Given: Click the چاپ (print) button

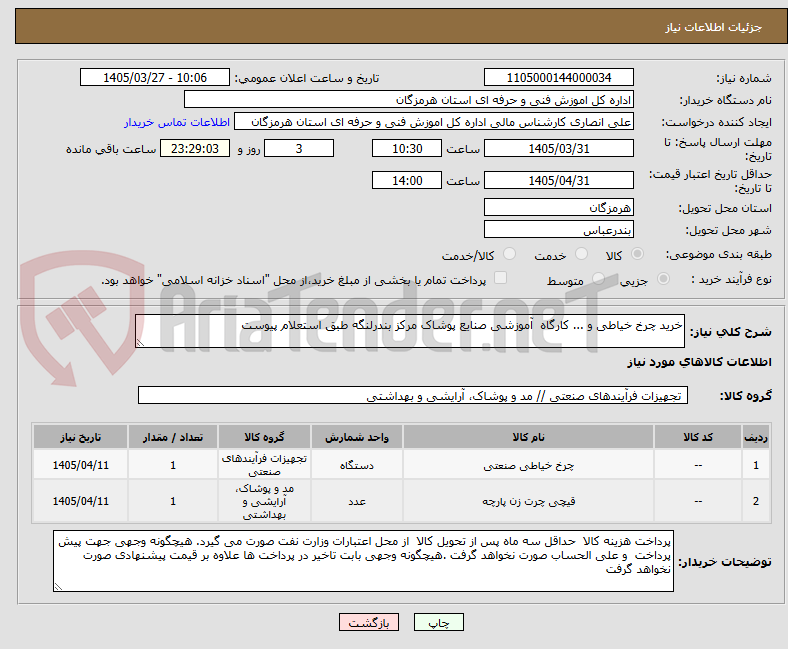Looking at the screenshot, I should 438,622.
